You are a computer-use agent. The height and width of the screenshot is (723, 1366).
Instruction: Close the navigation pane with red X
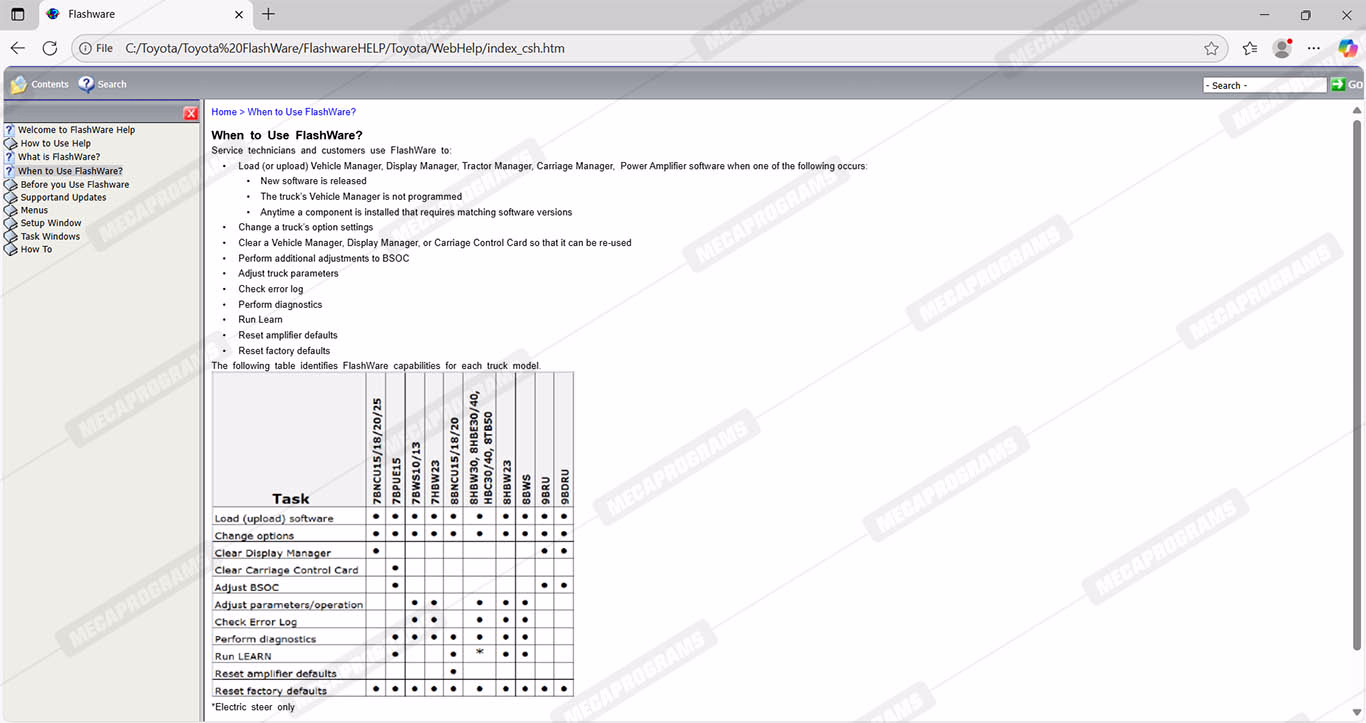[191, 114]
